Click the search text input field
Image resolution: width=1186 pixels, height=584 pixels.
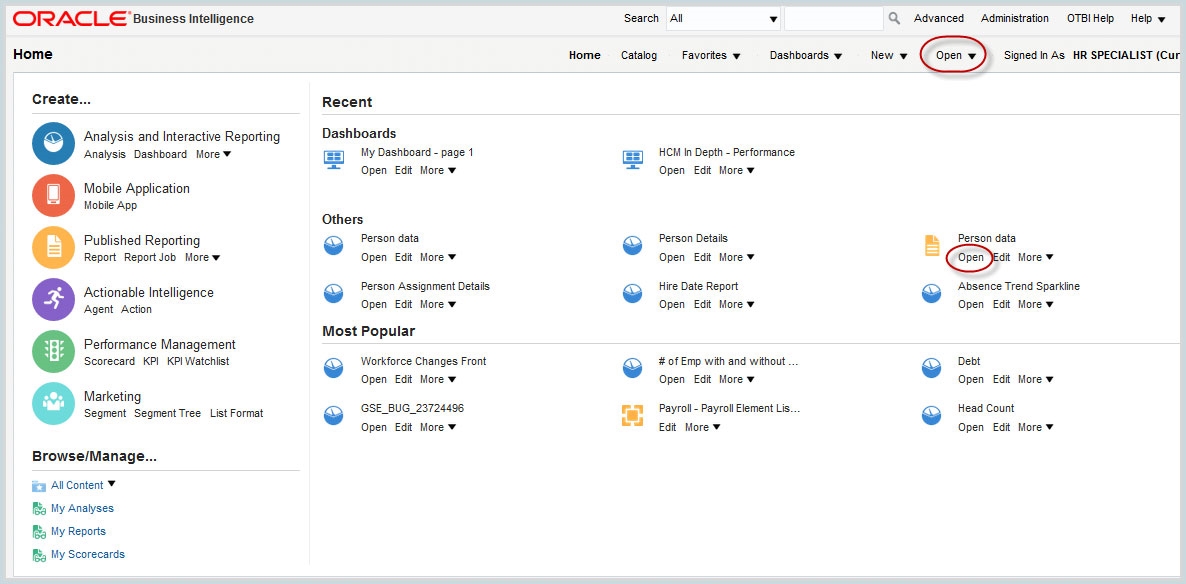[833, 19]
